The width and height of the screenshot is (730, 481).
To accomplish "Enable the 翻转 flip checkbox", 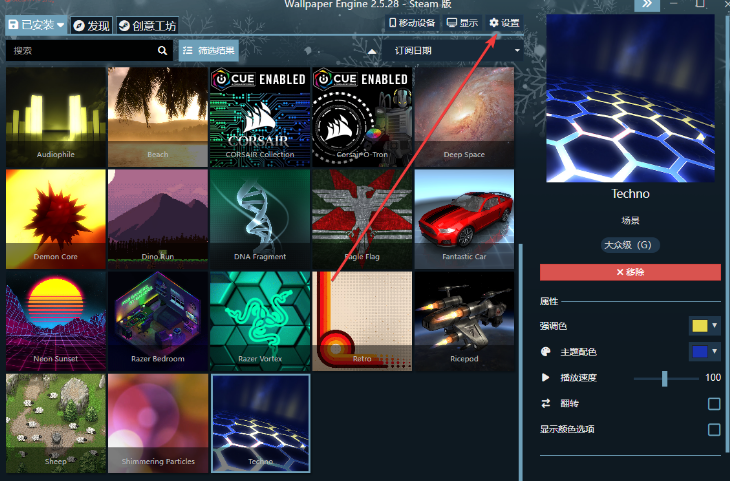I will (714, 404).
